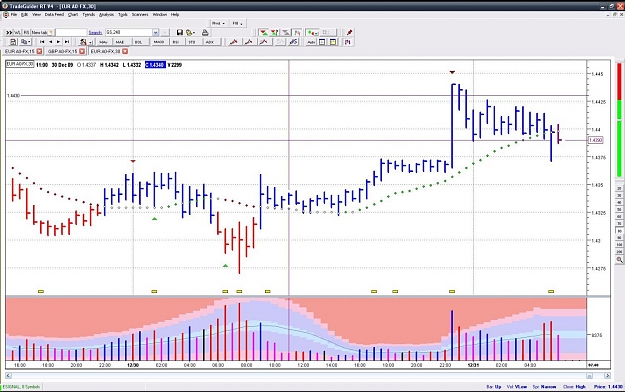Click the Auto scale button
The height and width of the screenshot is (392, 625).
point(311,42)
